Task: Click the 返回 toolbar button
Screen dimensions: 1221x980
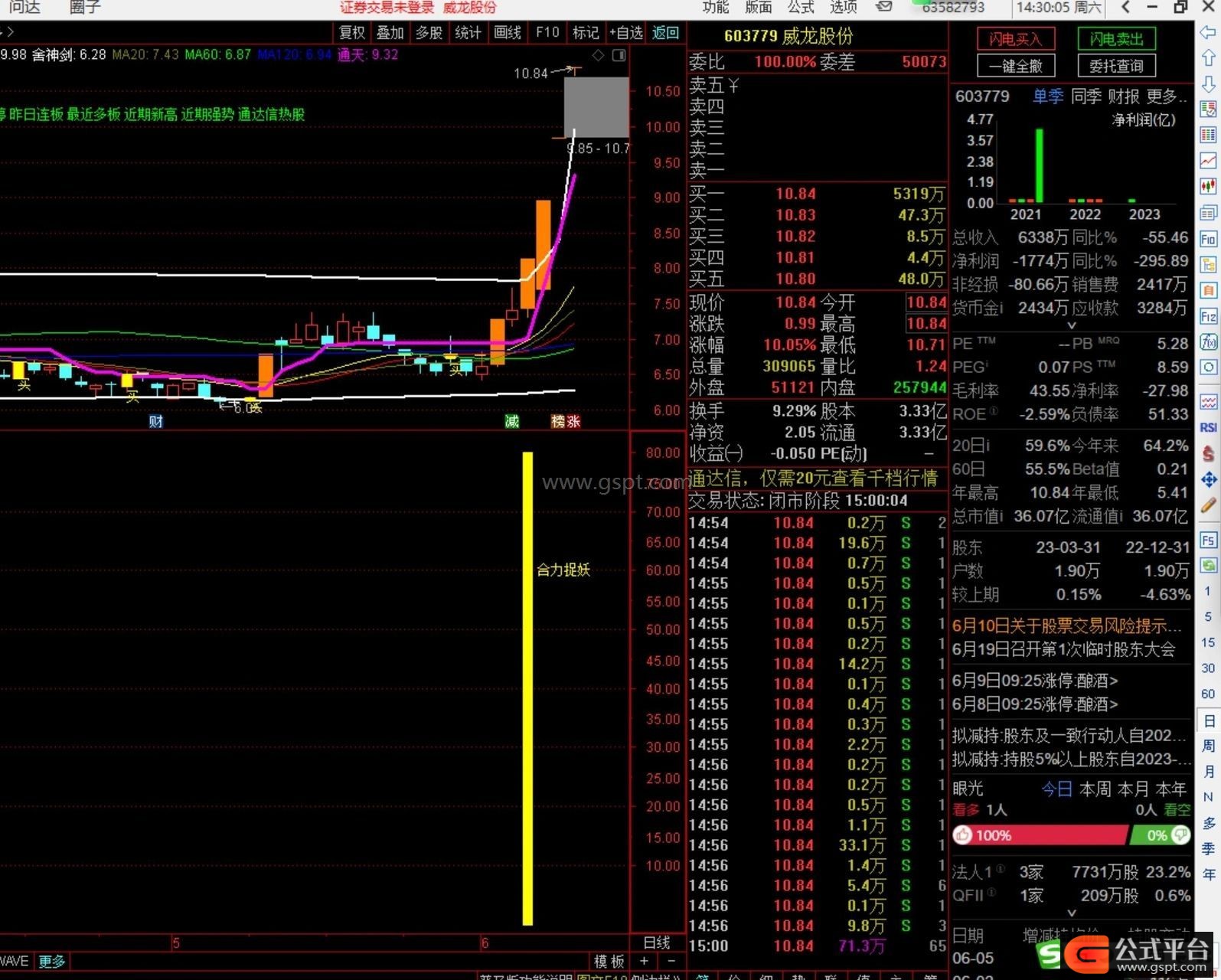Action: coord(665,33)
